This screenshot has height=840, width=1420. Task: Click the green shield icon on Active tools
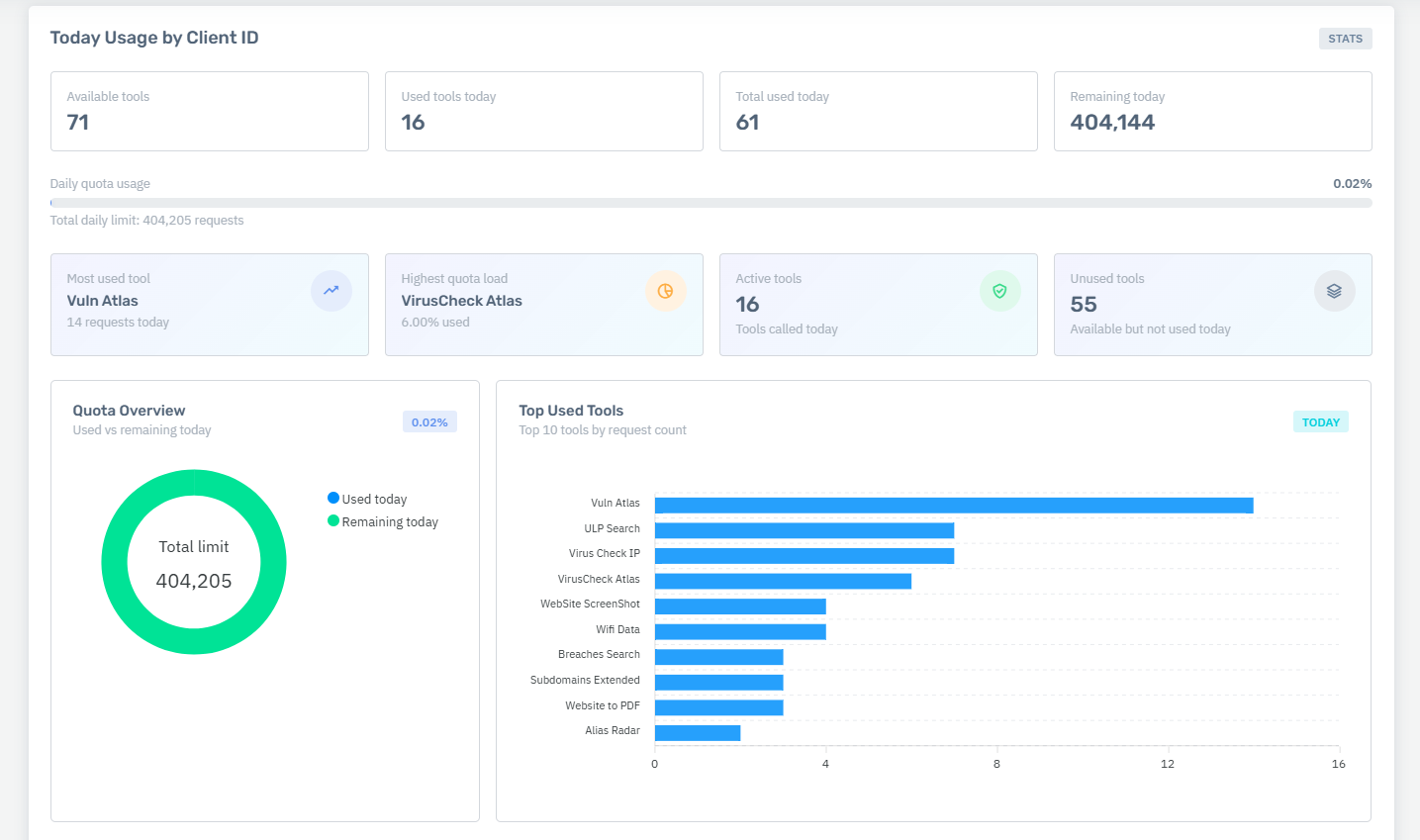pyautogui.click(x=1000, y=291)
